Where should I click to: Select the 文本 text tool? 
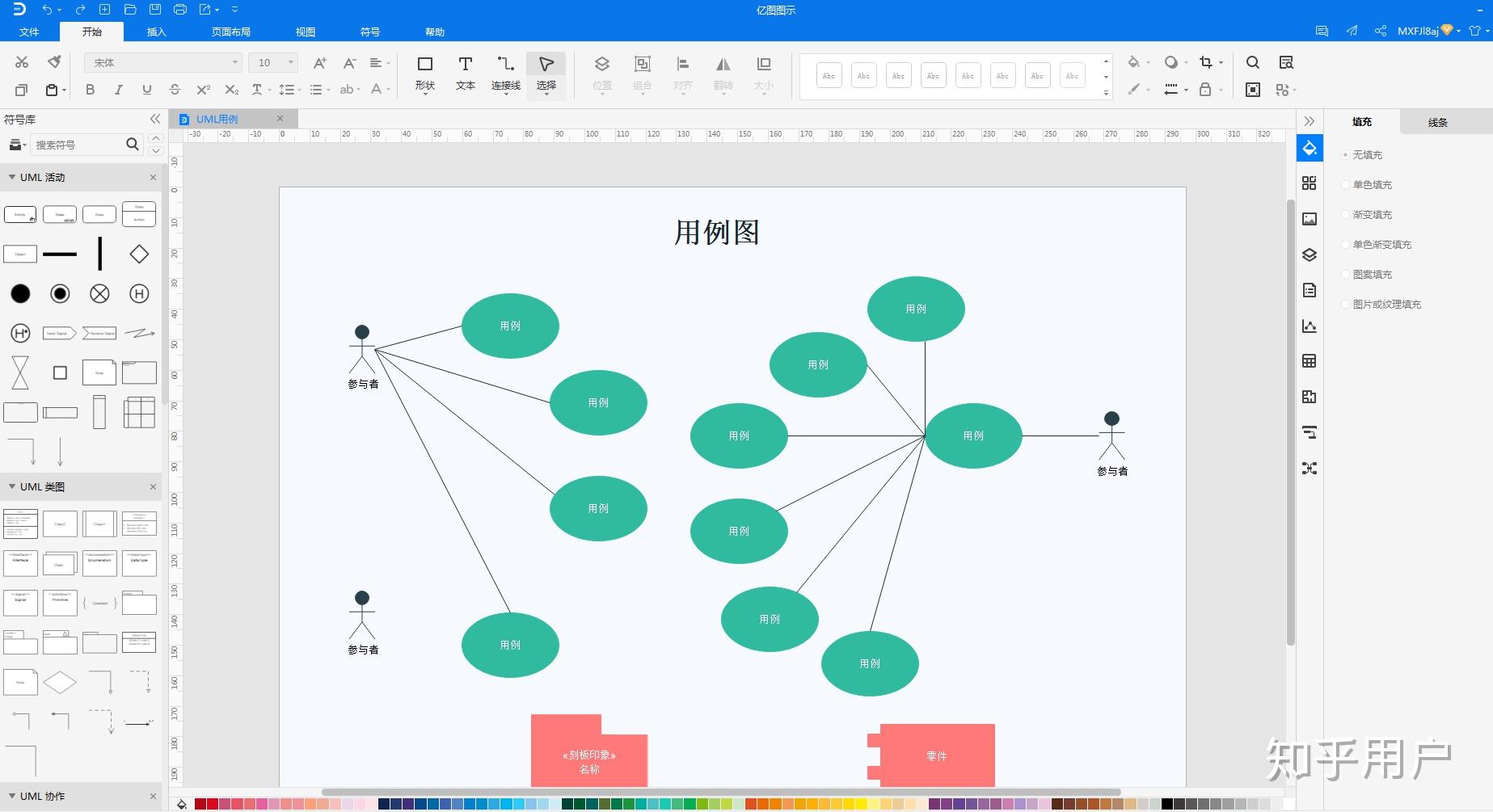coord(466,74)
